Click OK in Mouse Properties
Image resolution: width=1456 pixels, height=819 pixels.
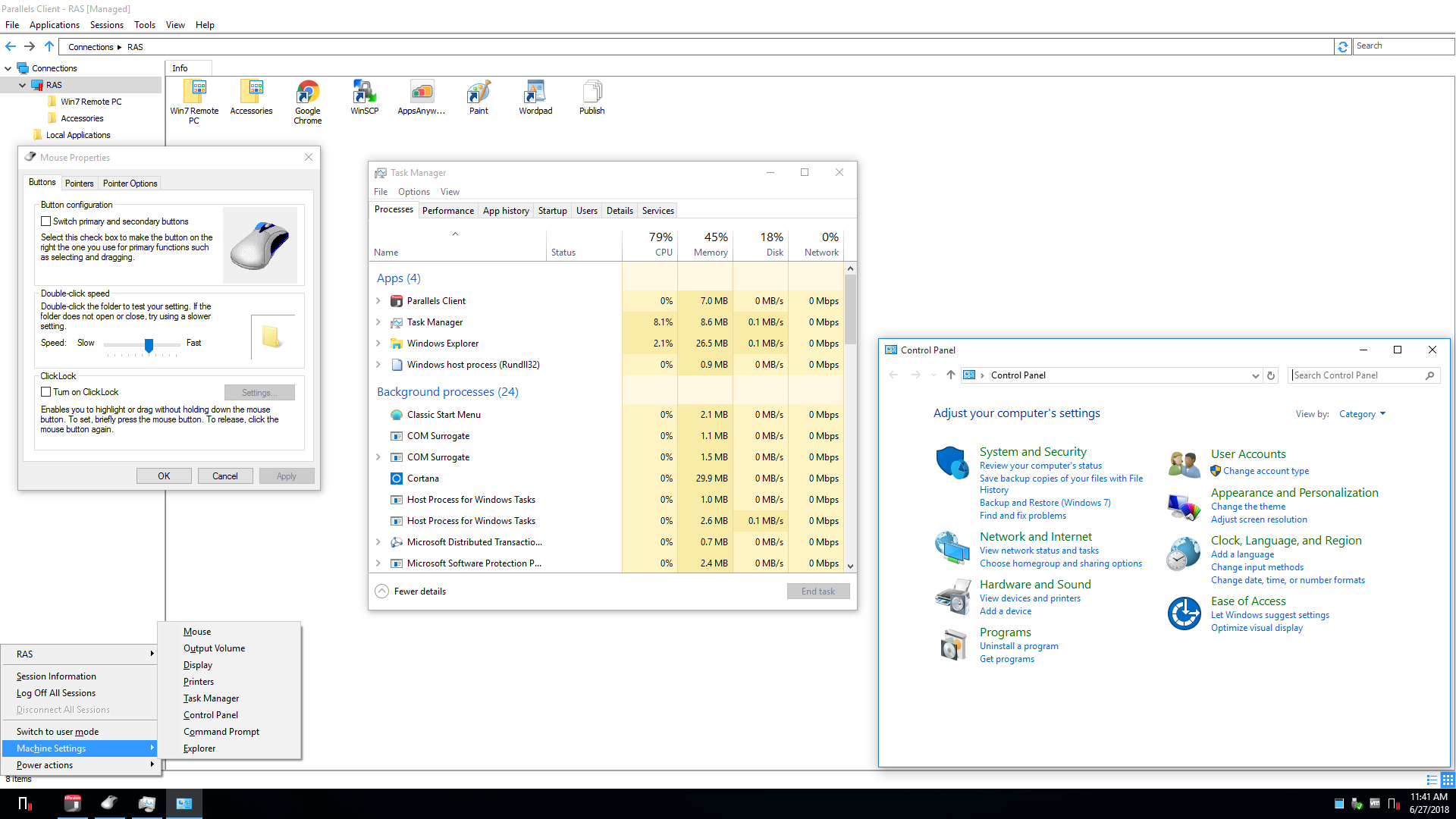pyautogui.click(x=164, y=476)
